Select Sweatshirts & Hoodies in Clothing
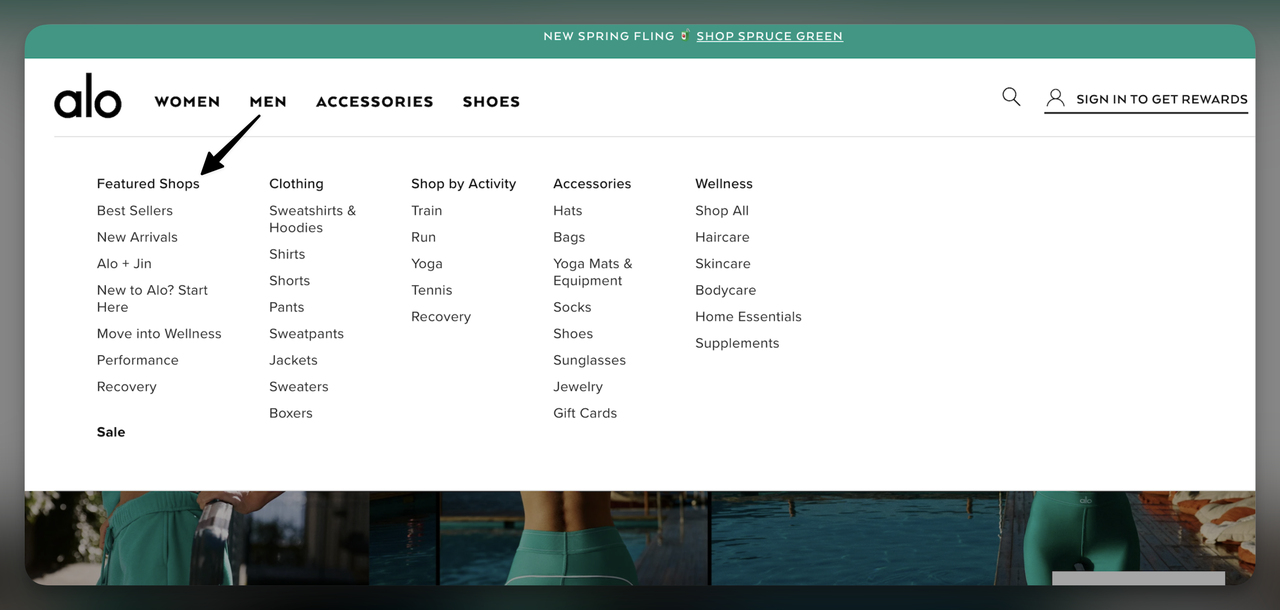The height and width of the screenshot is (610, 1280). (312, 219)
